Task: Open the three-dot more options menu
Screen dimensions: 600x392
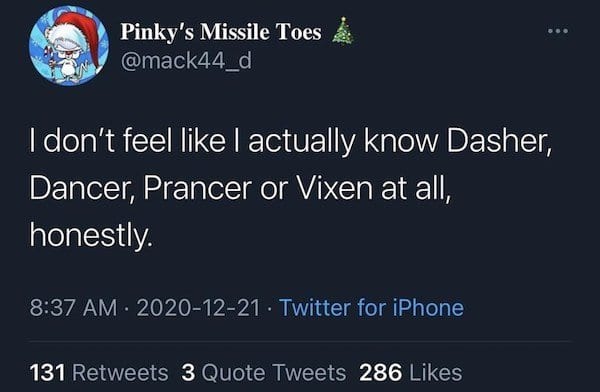Action: 558,31
